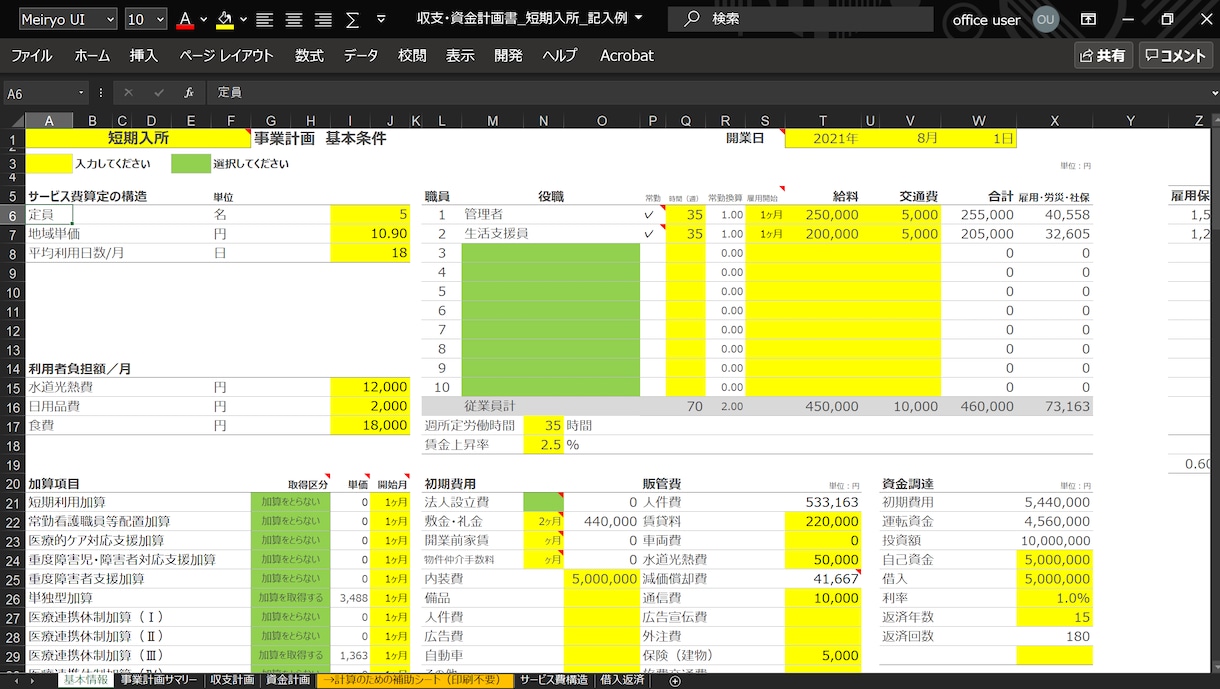Switch to the 数式 ribbon tab
The image size is (1220, 689).
coord(309,56)
